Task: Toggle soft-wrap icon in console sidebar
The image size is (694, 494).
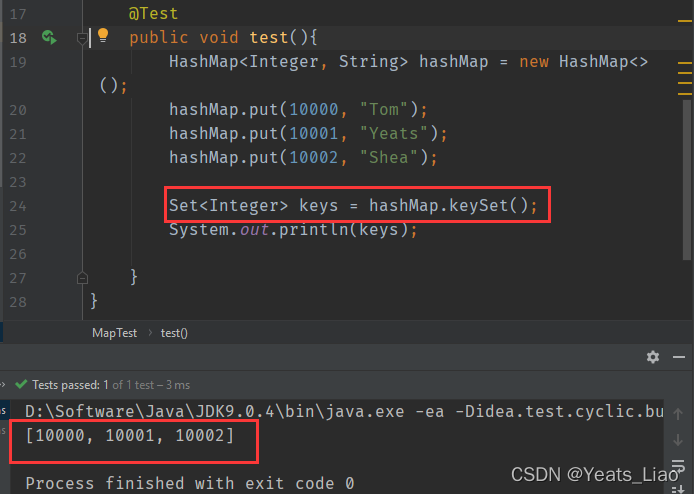Action: point(678,466)
